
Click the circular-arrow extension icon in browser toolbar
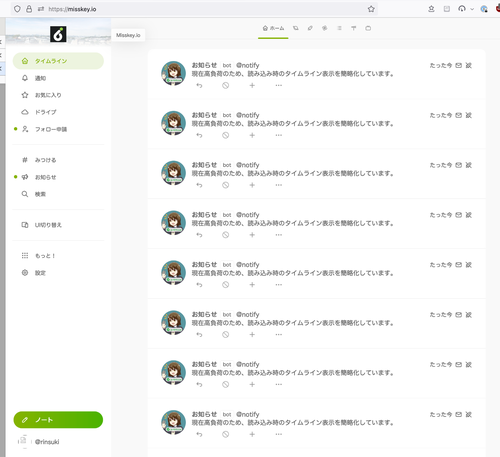pyautogui.click(x=462, y=9)
